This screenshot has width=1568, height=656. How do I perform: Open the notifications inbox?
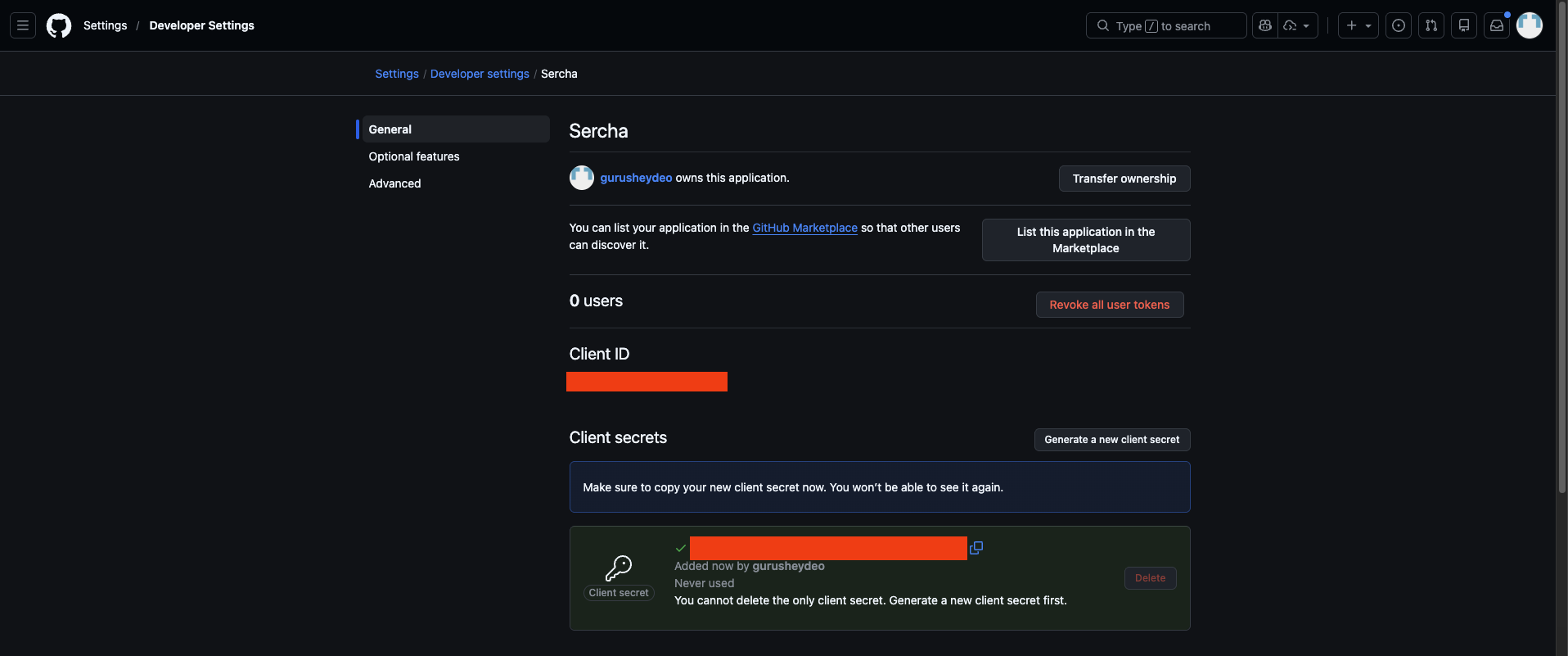(1497, 25)
